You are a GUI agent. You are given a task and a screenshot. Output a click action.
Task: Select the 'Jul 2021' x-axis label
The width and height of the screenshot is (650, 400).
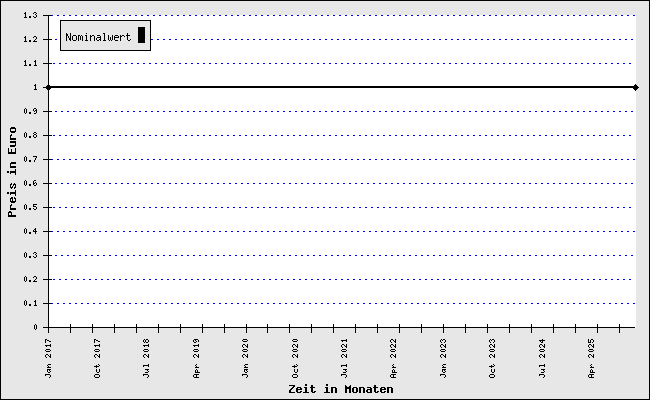345,357
